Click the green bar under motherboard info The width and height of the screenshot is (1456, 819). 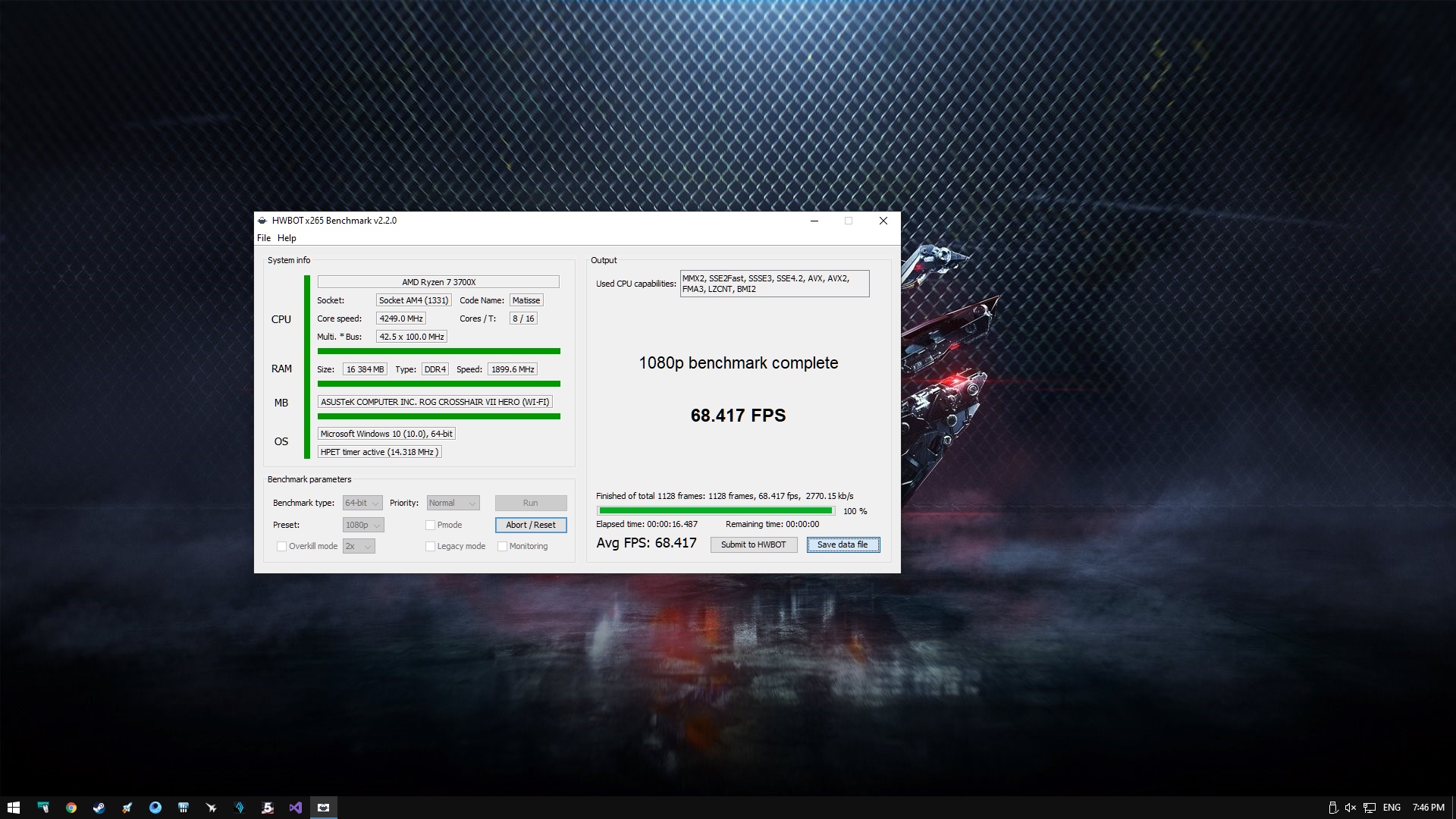tap(438, 416)
